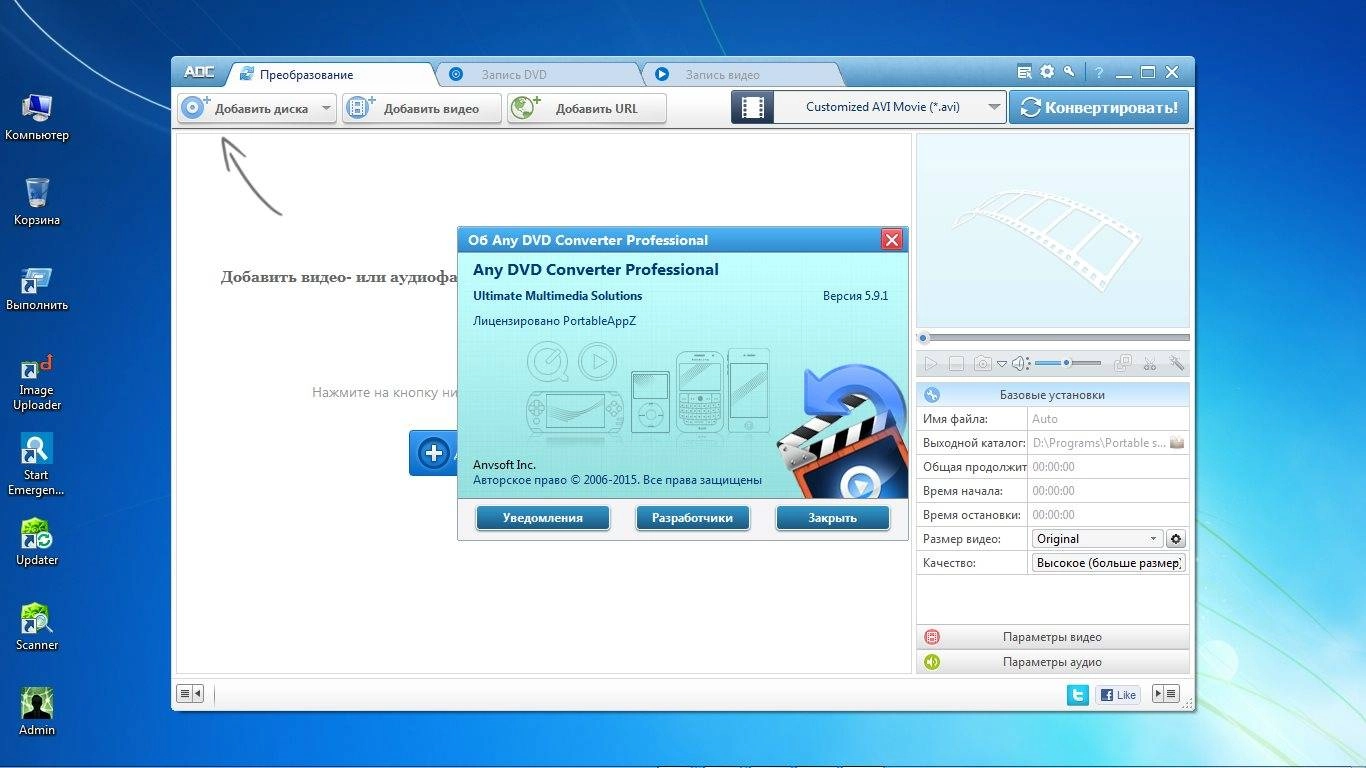Click Авторское право © 2006-2015 line
This screenshot has height=768, width=1366.
[x=617, y=480]
